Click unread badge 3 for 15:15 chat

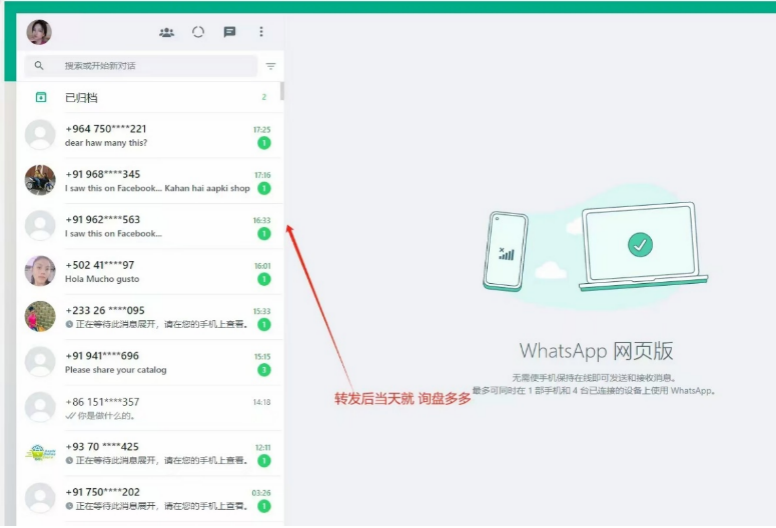tap(264, 370)
